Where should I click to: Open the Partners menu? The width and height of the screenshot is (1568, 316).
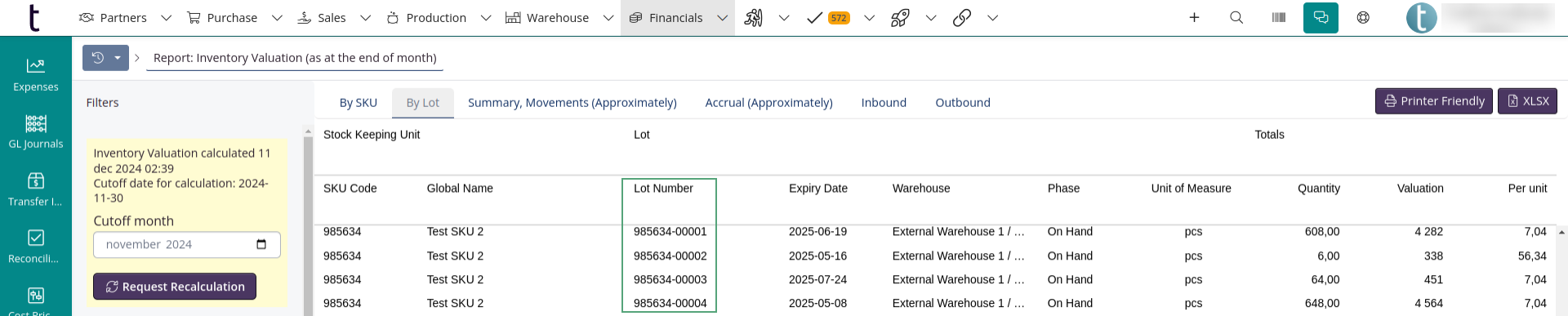113,17
